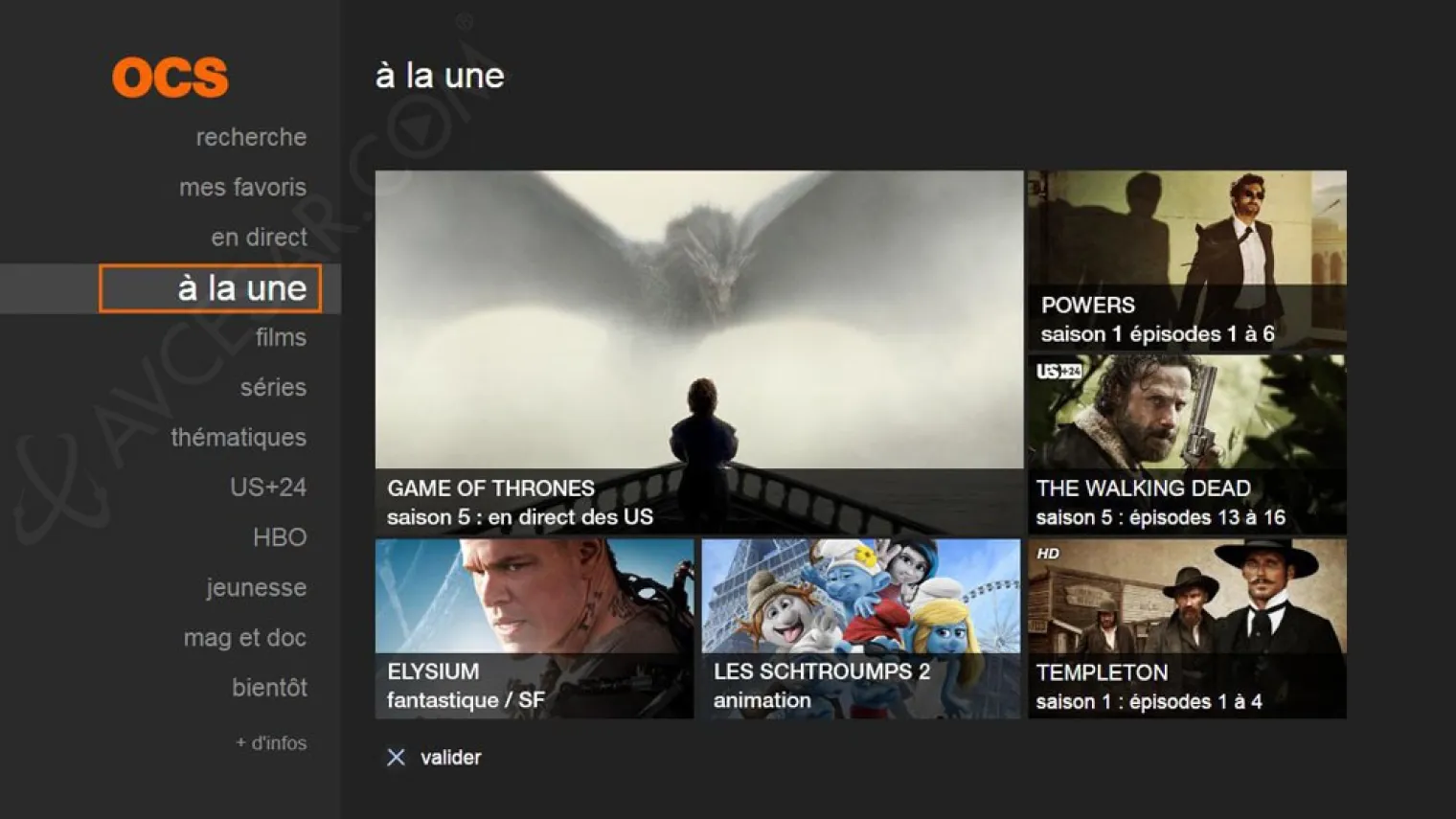Click the ELYSIUM title text
Viewport: 1456px width, 819px height.
click(433, 671)
